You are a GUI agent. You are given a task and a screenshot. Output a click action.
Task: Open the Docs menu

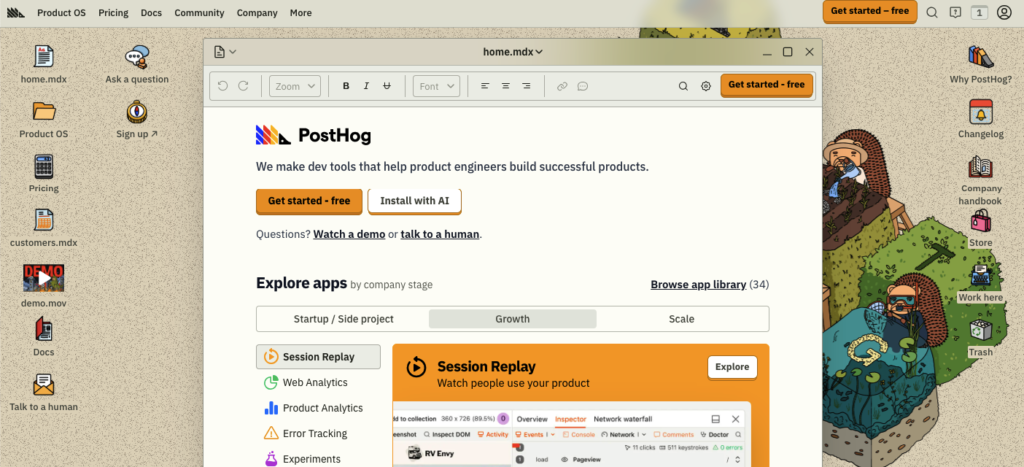click(x=152, y=12)
